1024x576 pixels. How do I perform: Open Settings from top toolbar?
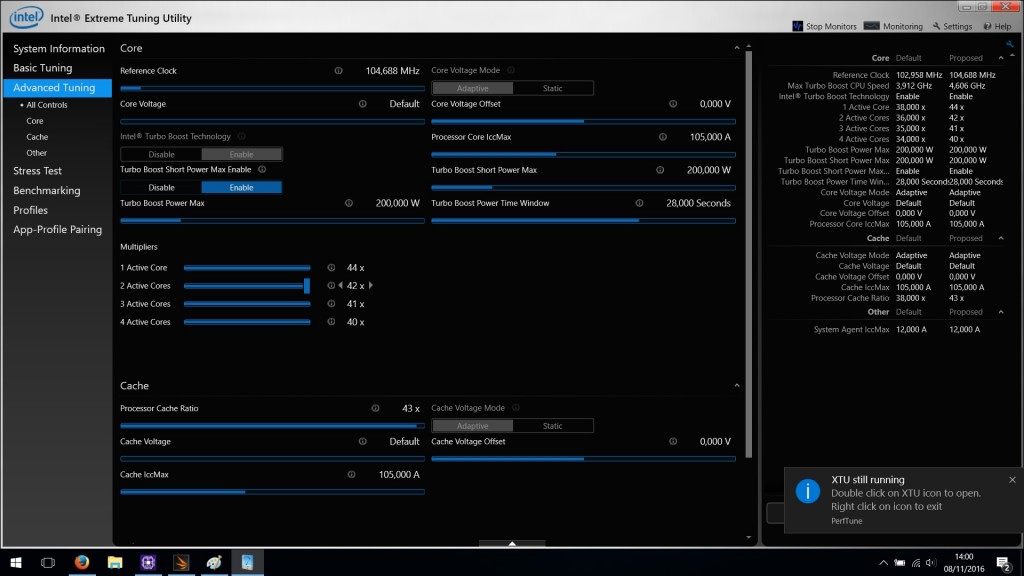[x=952, y=26]
